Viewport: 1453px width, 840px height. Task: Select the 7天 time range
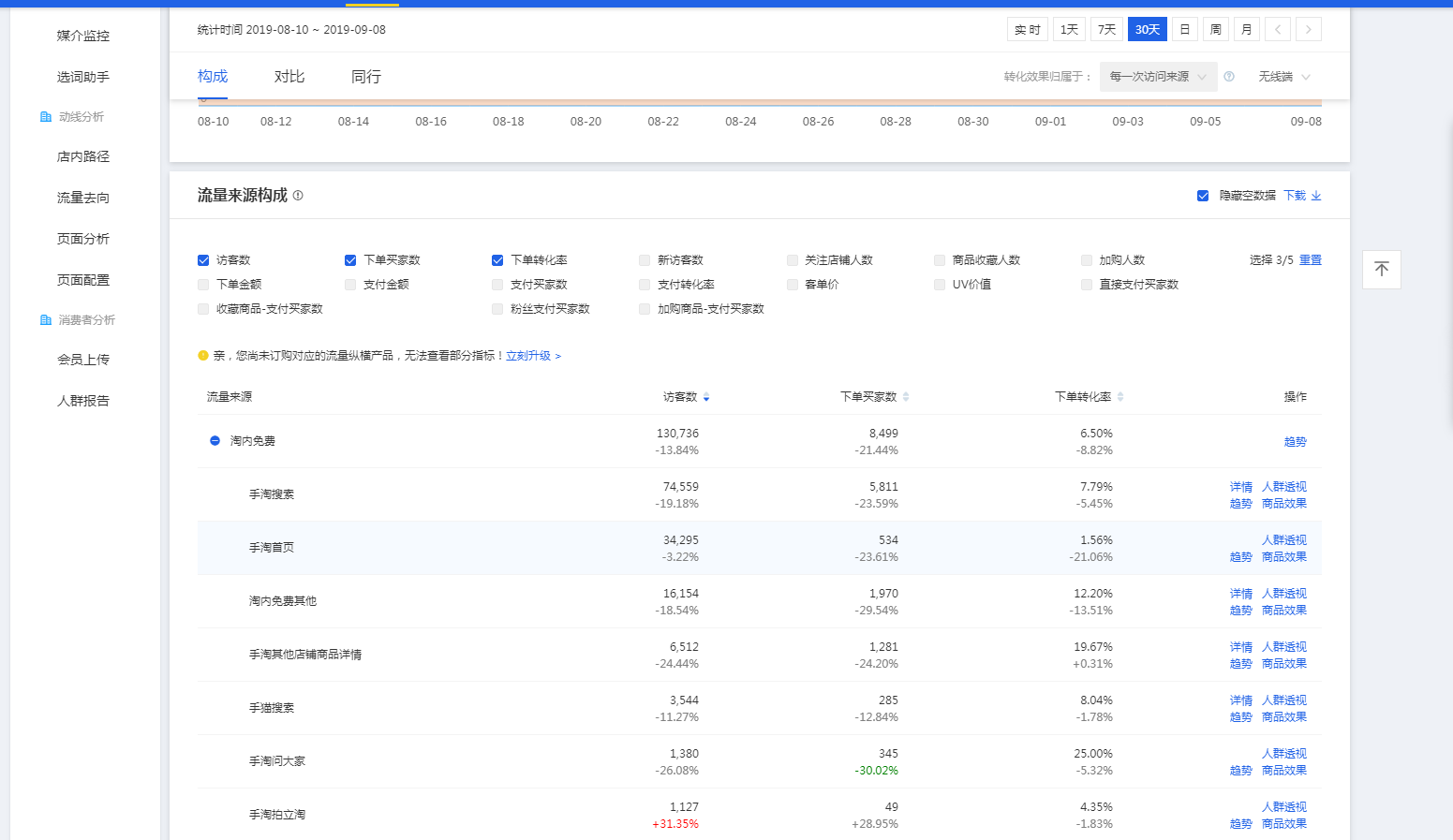click(1106, 30)
